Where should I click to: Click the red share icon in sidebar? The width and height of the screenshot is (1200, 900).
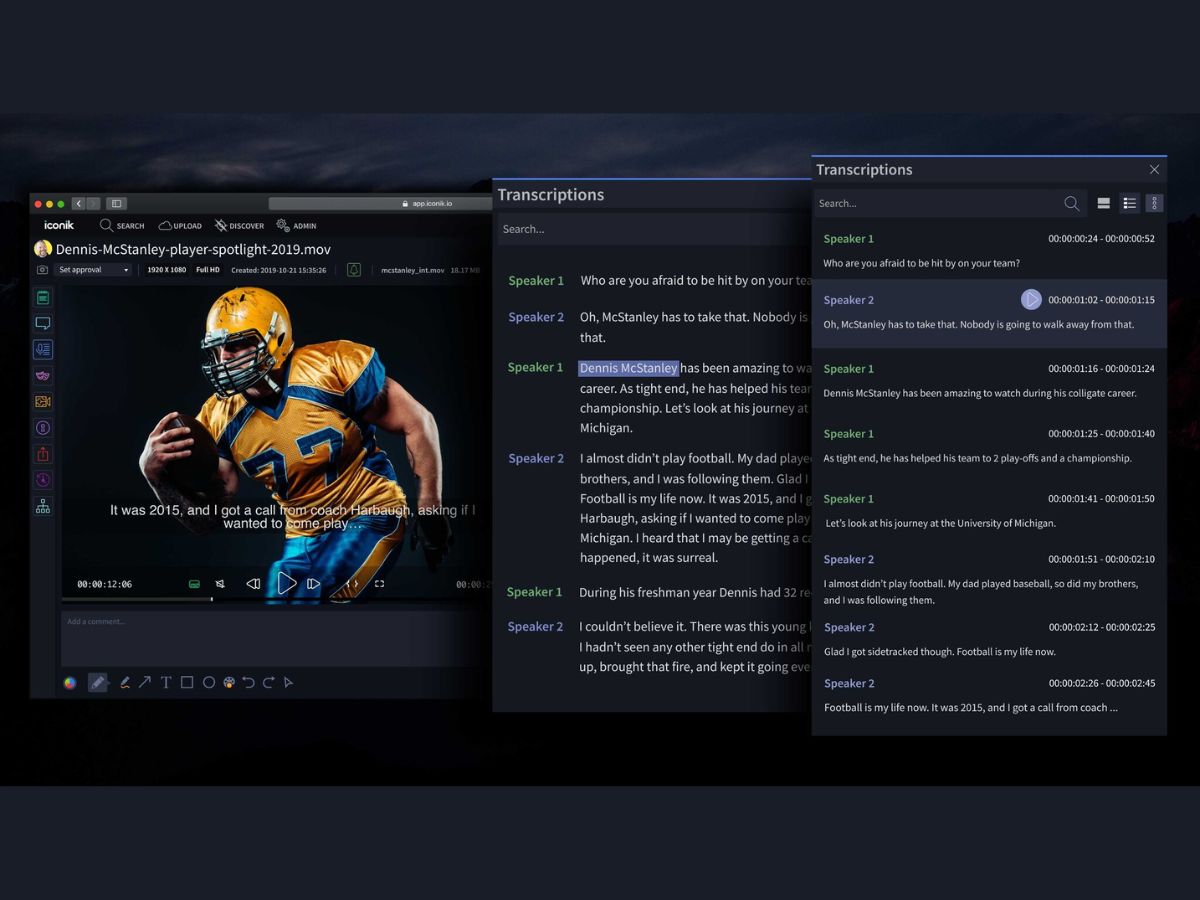[43, 454]
